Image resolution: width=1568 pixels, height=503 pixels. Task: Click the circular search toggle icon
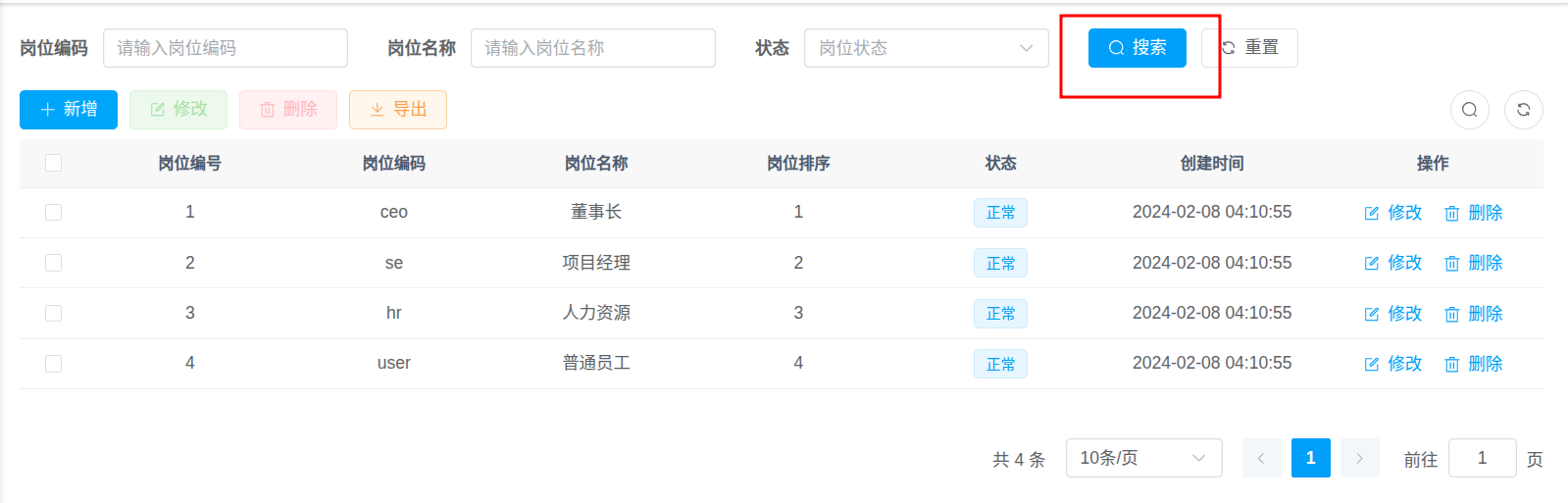[1469, 110]
